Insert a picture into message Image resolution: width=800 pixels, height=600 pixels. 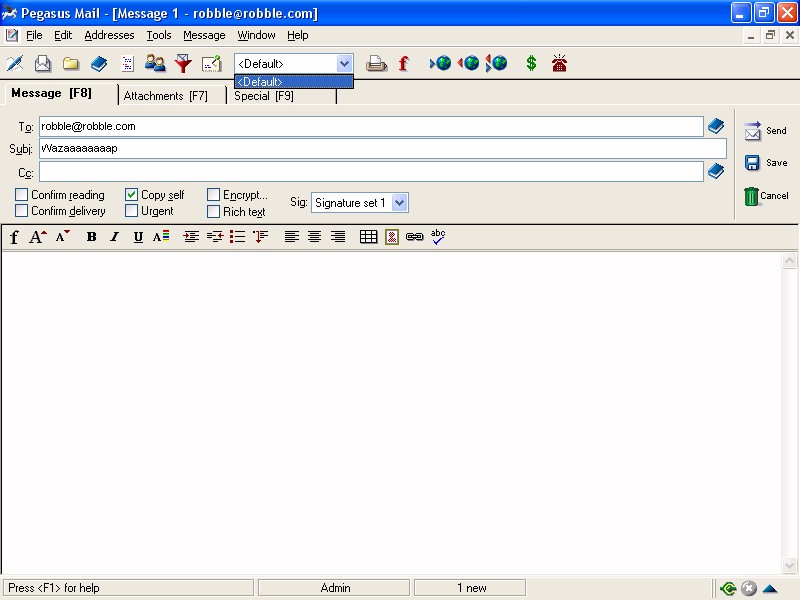point(392,237)
